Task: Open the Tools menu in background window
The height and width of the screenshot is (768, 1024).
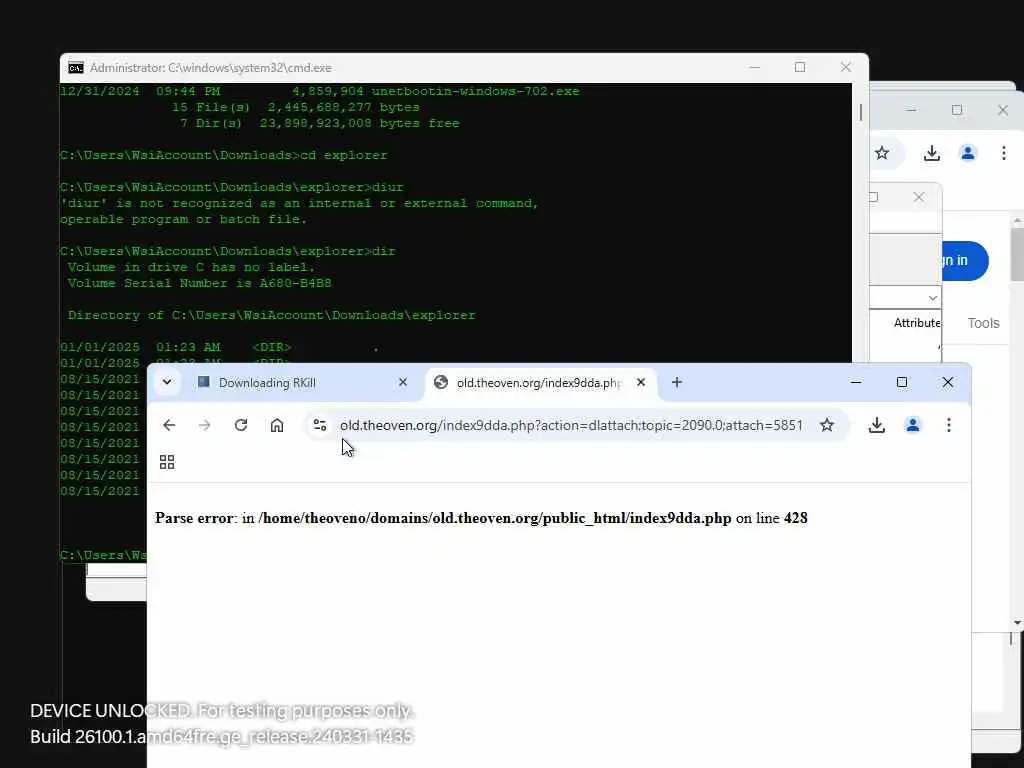Action: (x=984, y=323)
